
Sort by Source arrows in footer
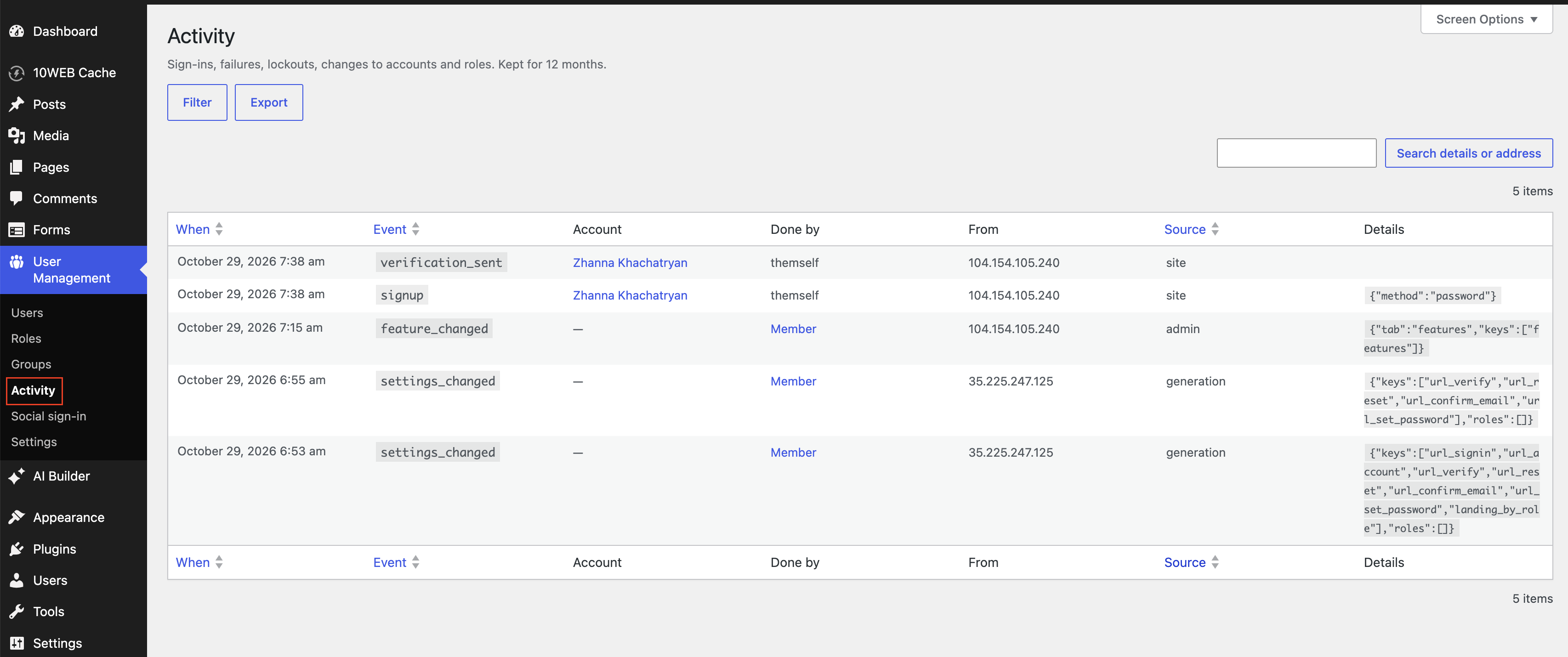pos(1215,562)
